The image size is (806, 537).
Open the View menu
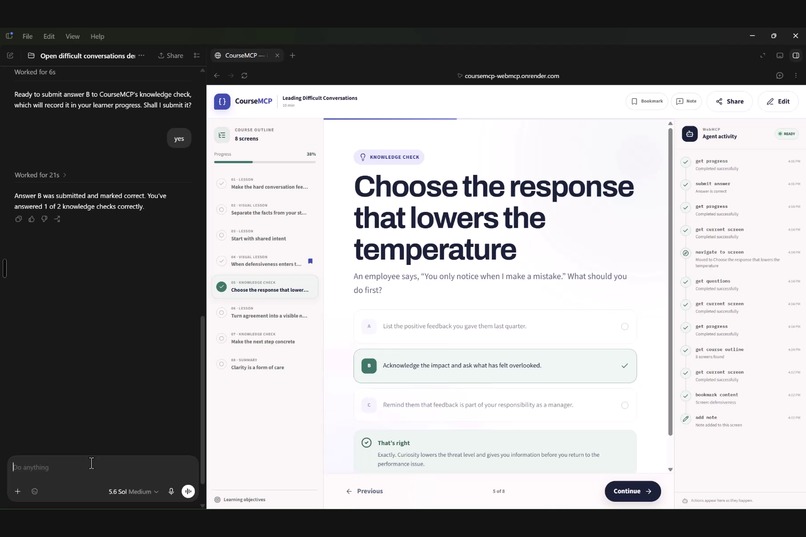pyautogui.click(x=72, y=36)
